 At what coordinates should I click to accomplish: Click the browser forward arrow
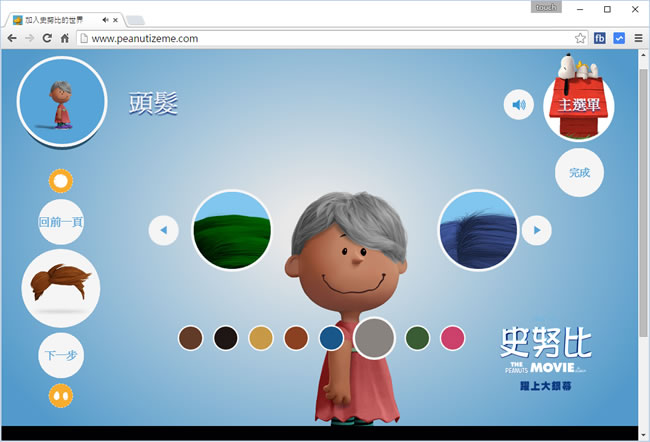click(29, 38)
